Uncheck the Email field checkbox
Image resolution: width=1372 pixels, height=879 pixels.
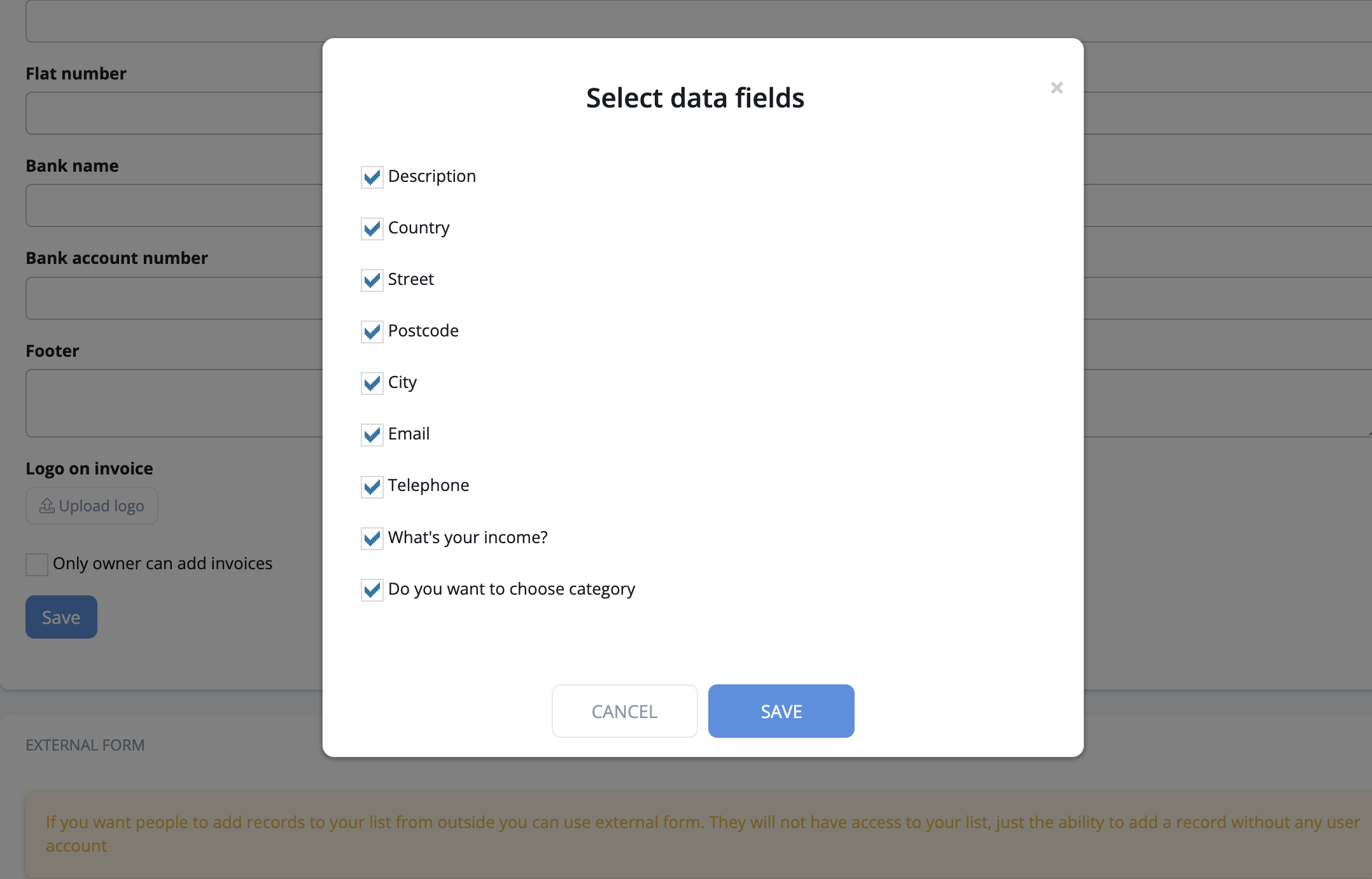[x=372, y=434]
